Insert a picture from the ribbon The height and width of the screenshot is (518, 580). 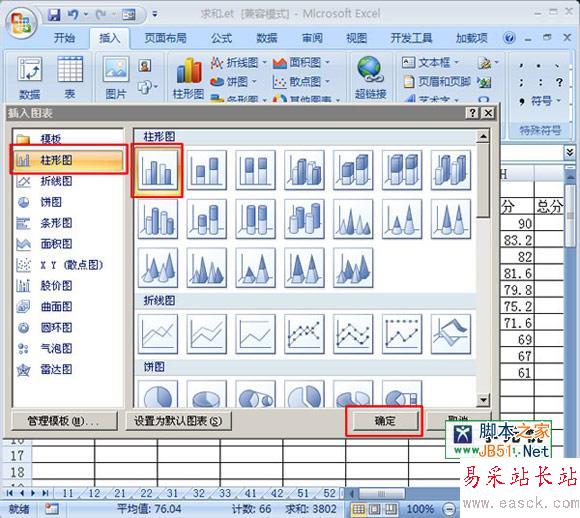pos(116,78)
